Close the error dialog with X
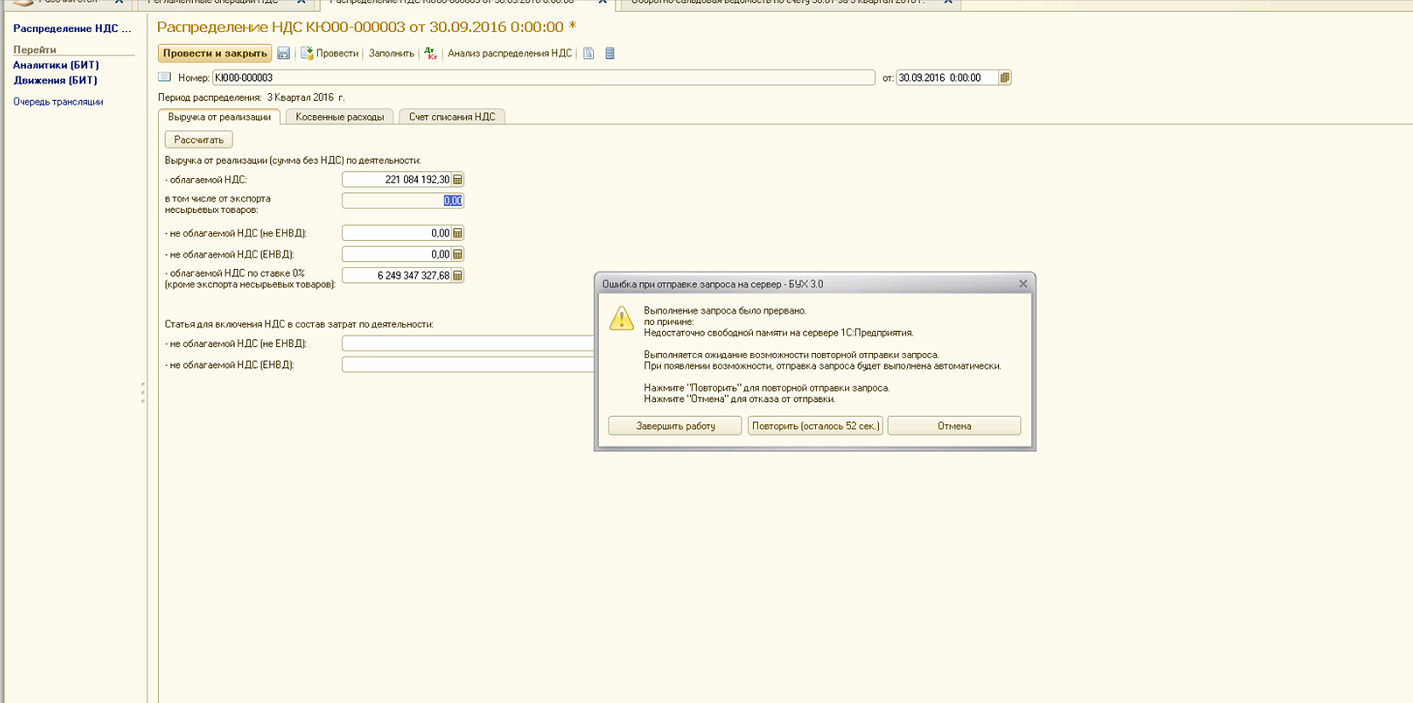1413x703 pixels. pos(1023,284)
